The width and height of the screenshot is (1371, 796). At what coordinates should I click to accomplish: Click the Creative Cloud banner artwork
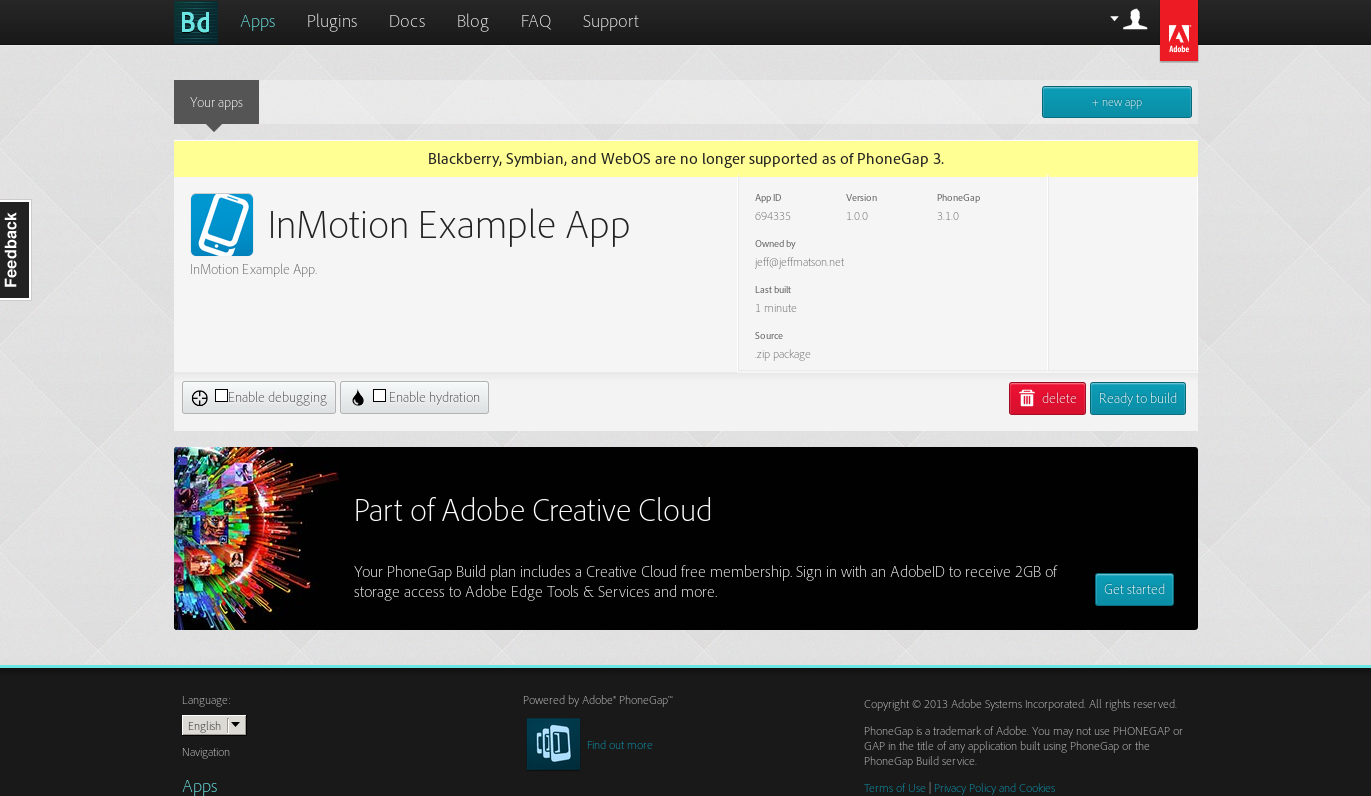(x=256, y=539)
